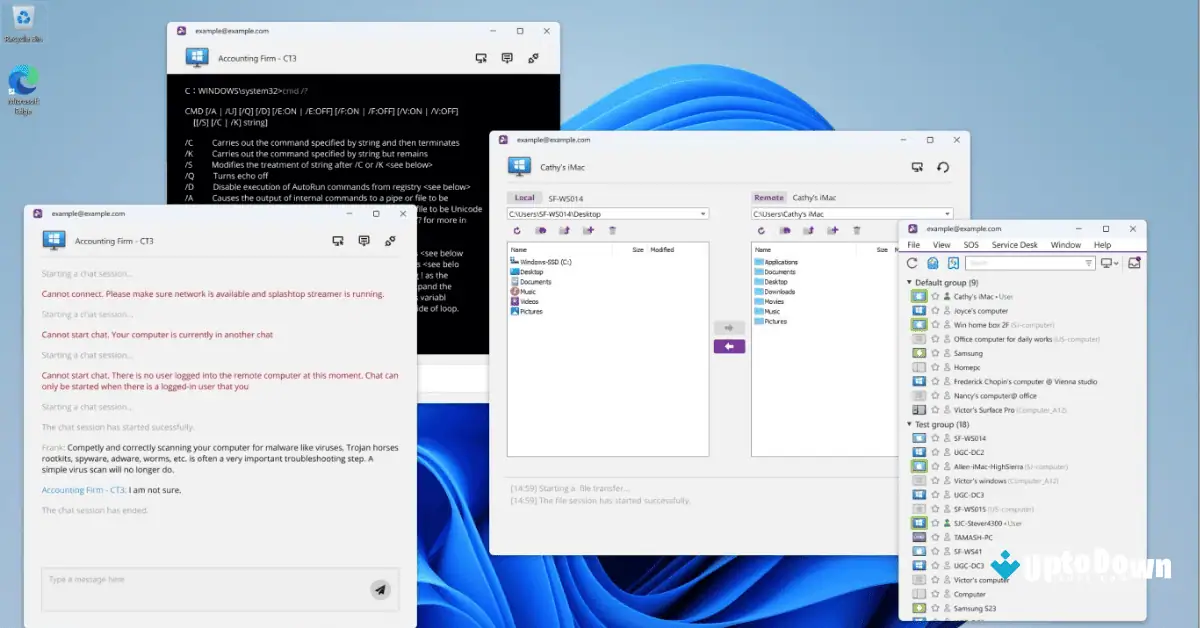
Task: Click the purple left transfer arrow
Action: coord(729,346)
